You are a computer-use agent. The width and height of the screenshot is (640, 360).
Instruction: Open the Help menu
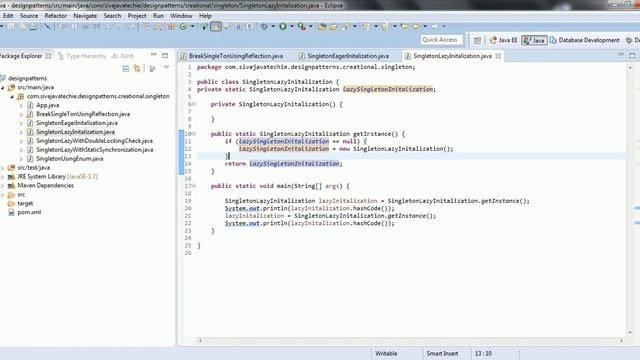205,16
